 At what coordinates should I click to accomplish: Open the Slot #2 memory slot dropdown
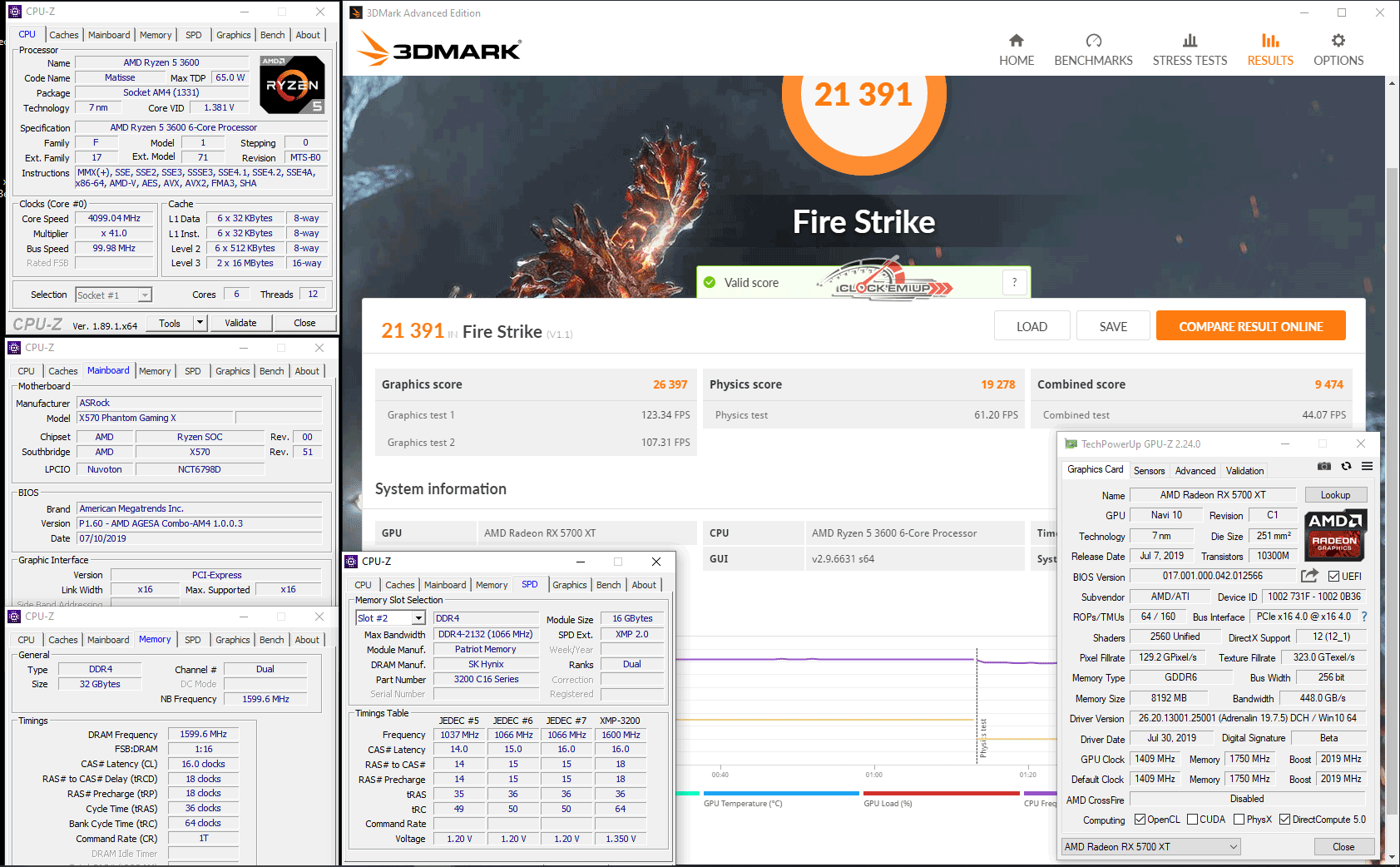point(418,618)
